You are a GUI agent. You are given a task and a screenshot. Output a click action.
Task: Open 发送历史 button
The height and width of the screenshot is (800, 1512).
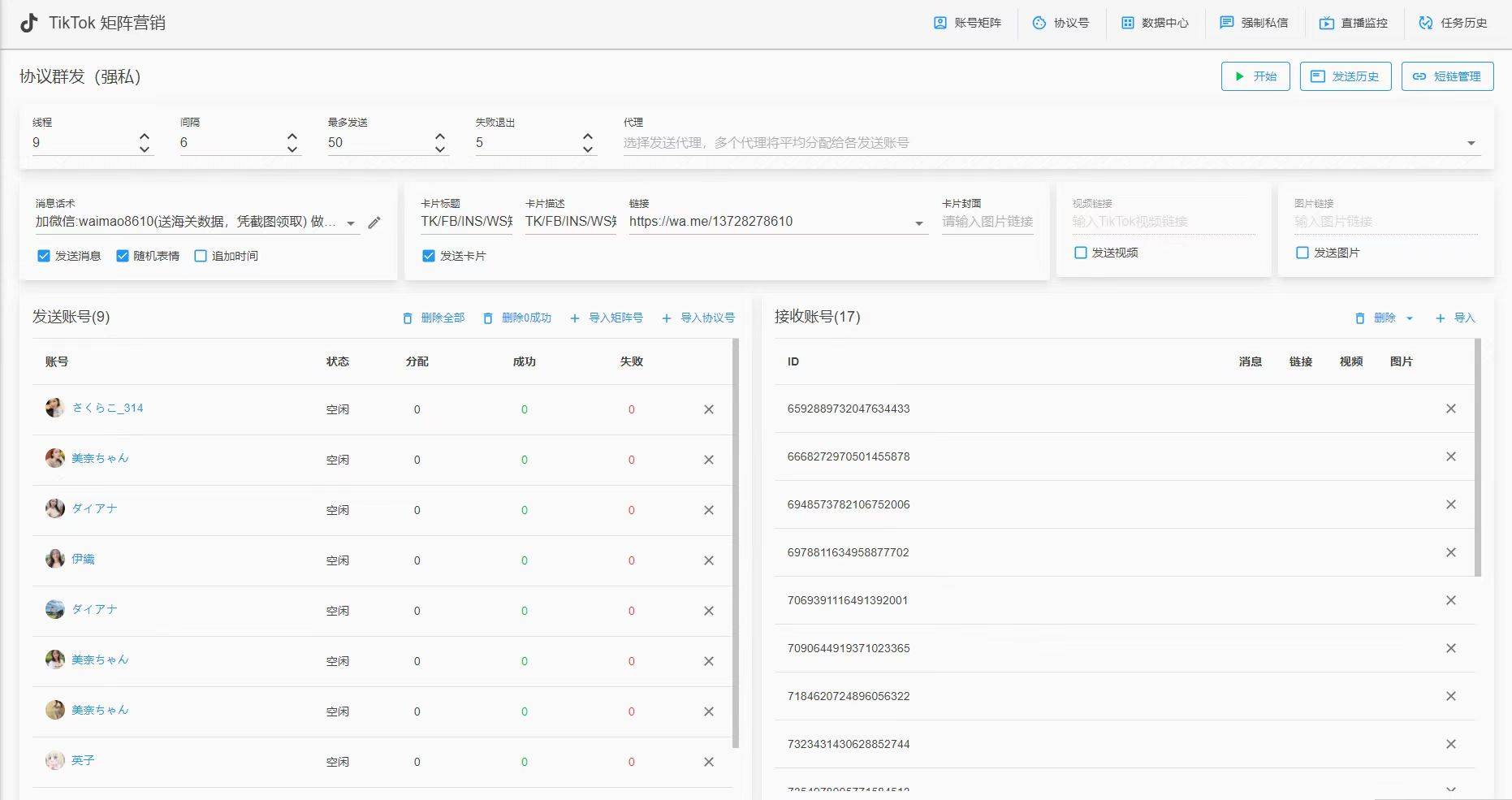[x=1346, y=76]
